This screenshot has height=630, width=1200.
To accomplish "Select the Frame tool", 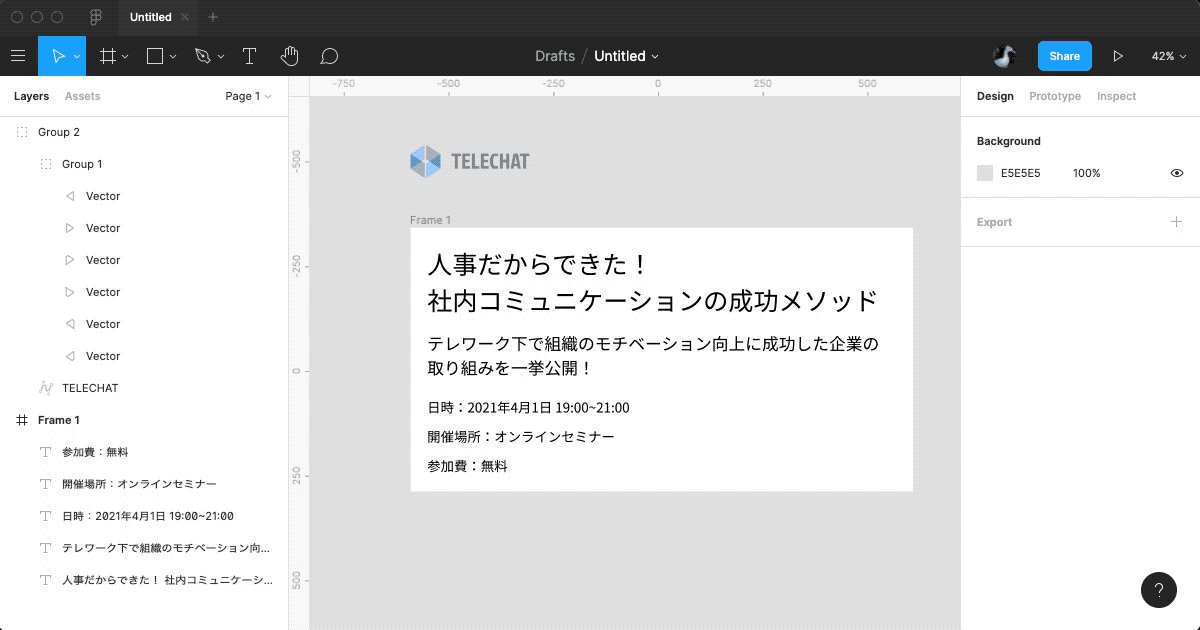I will [x=108, y=56].
